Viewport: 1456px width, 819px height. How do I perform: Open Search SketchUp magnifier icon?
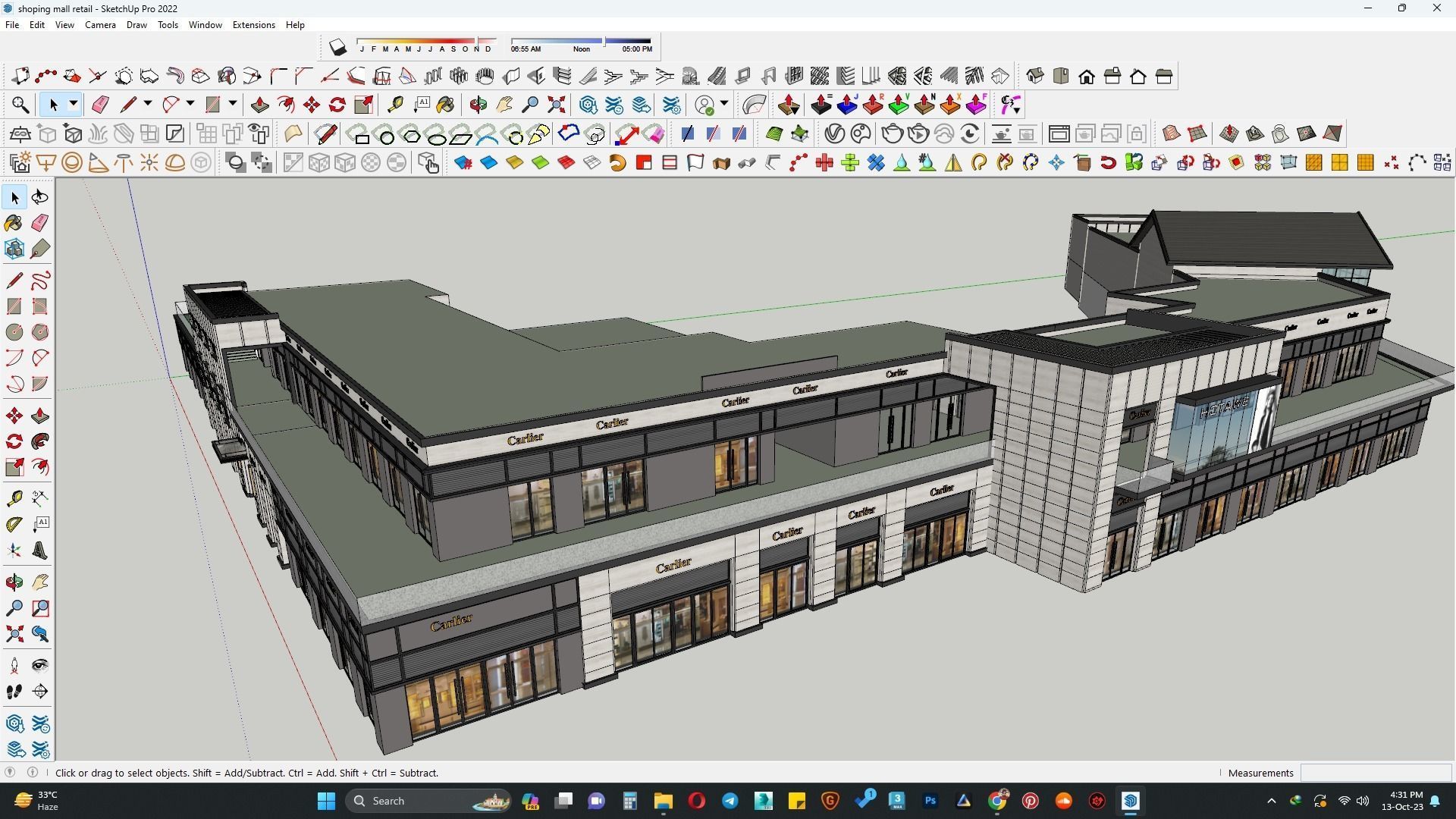click(20, 105)
